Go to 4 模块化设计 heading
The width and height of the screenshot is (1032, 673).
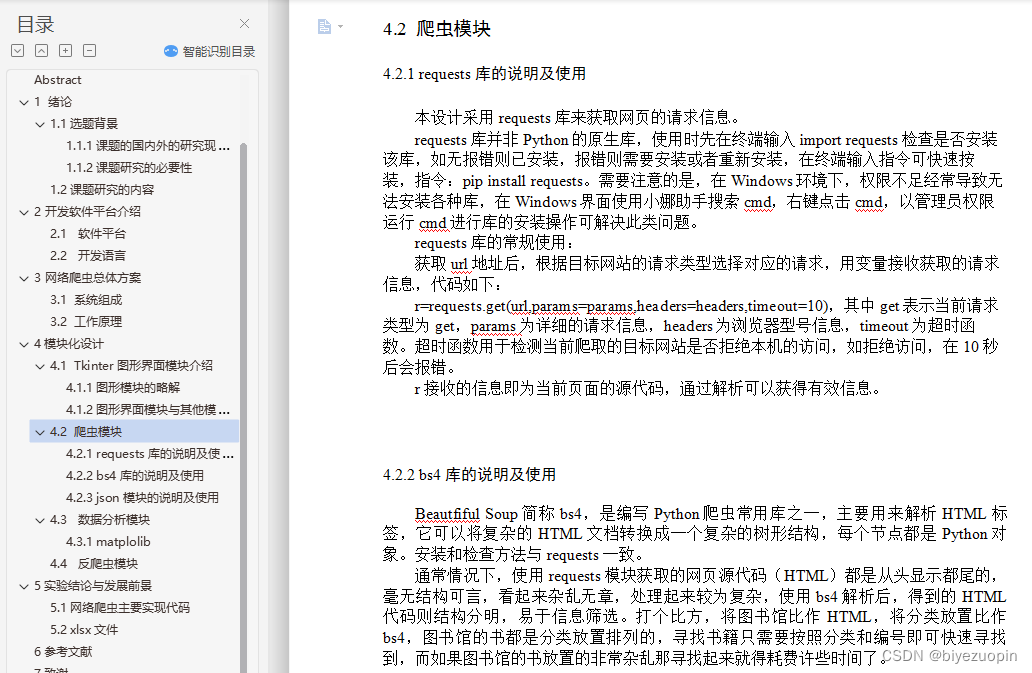(x=68, y=343)
